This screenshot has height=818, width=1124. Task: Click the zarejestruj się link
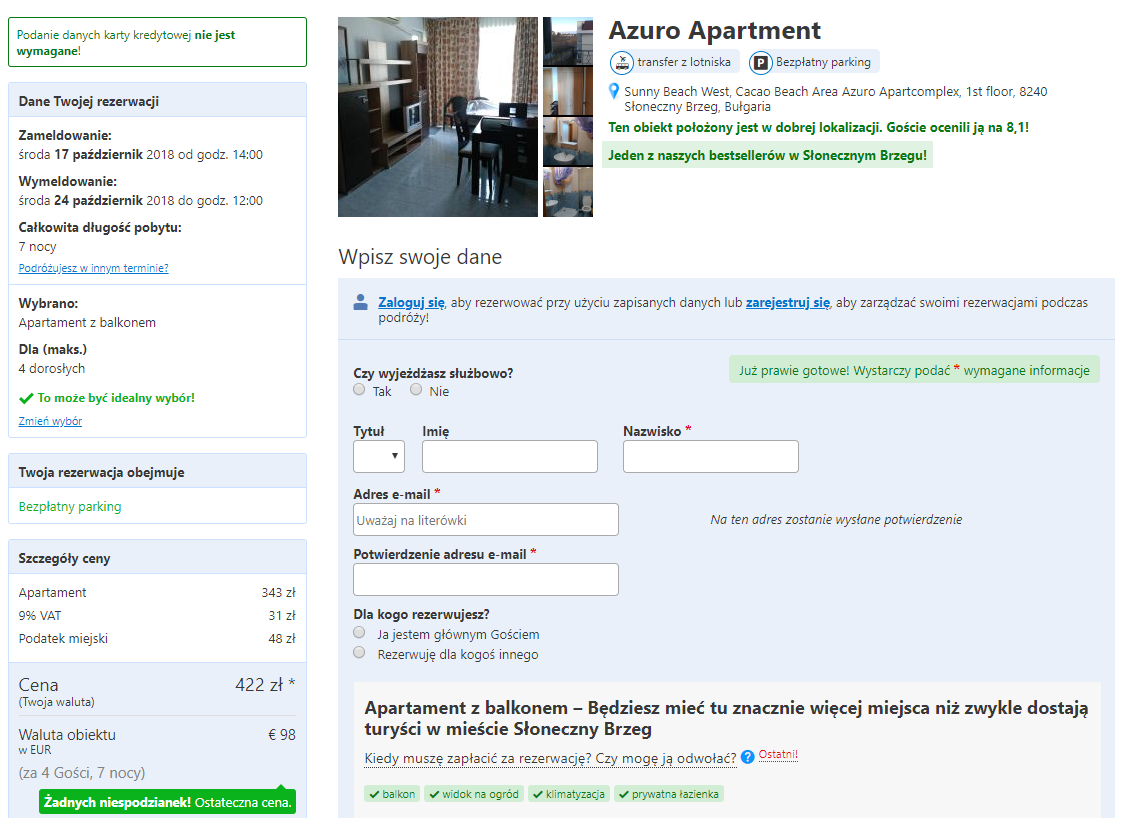[x=788, y=303]
